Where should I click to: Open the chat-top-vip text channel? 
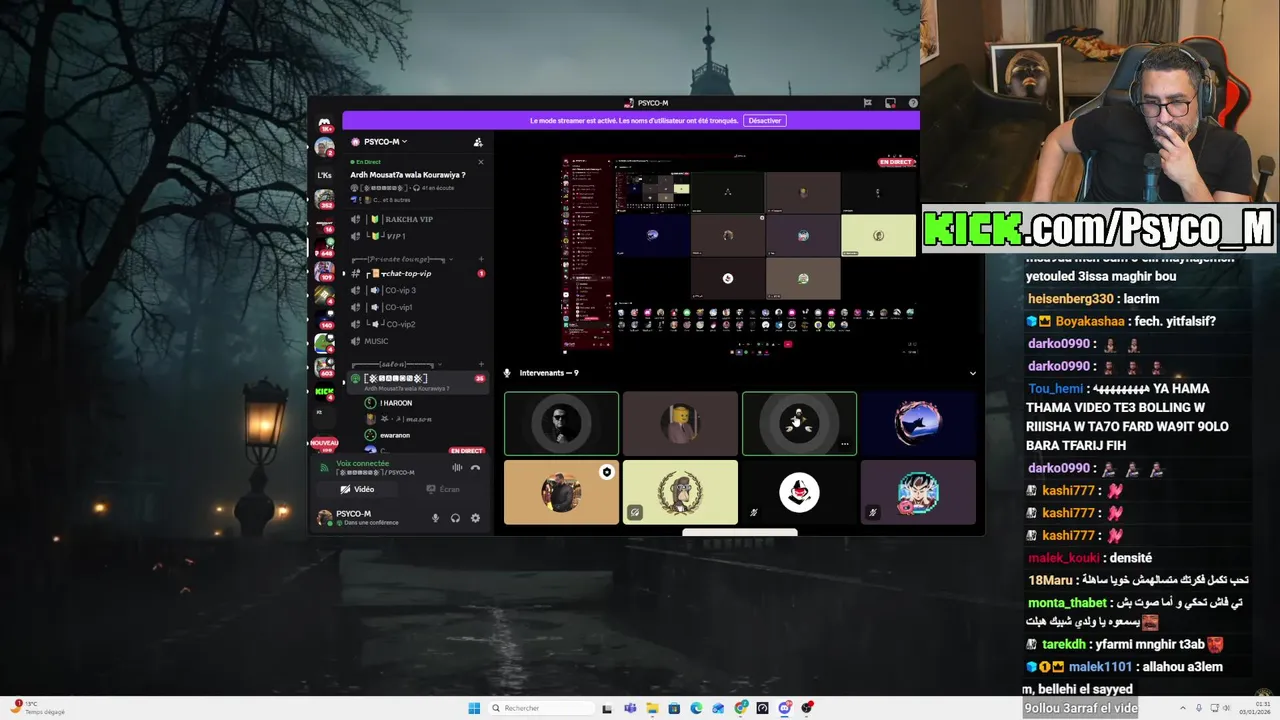pyautogui.click(x=409, y=273)
